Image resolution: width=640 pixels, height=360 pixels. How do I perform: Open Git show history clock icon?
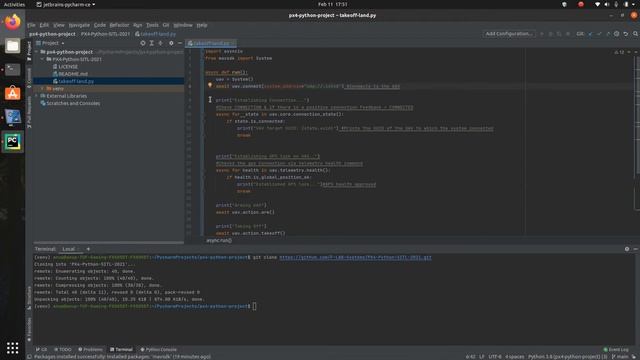pos(617,34)
